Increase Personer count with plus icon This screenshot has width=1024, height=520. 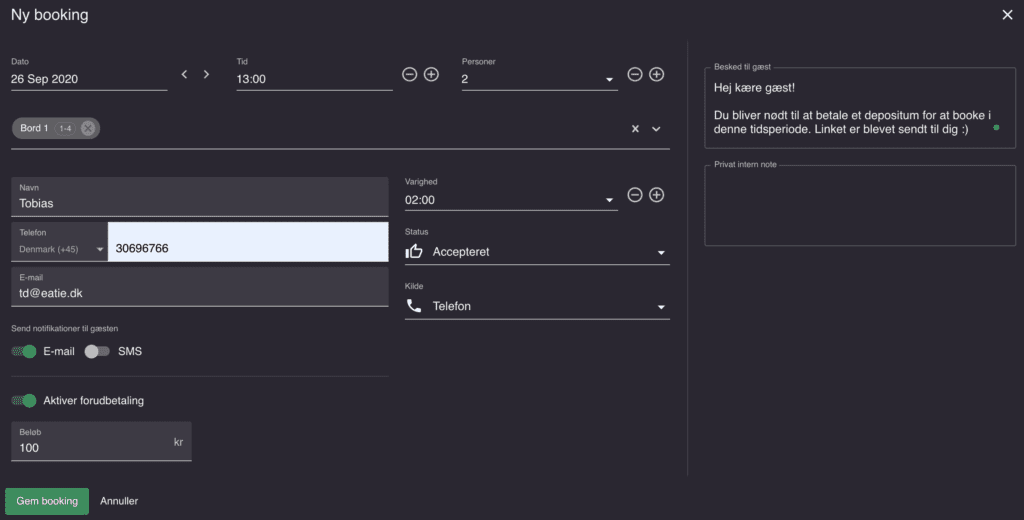[656, 74]
